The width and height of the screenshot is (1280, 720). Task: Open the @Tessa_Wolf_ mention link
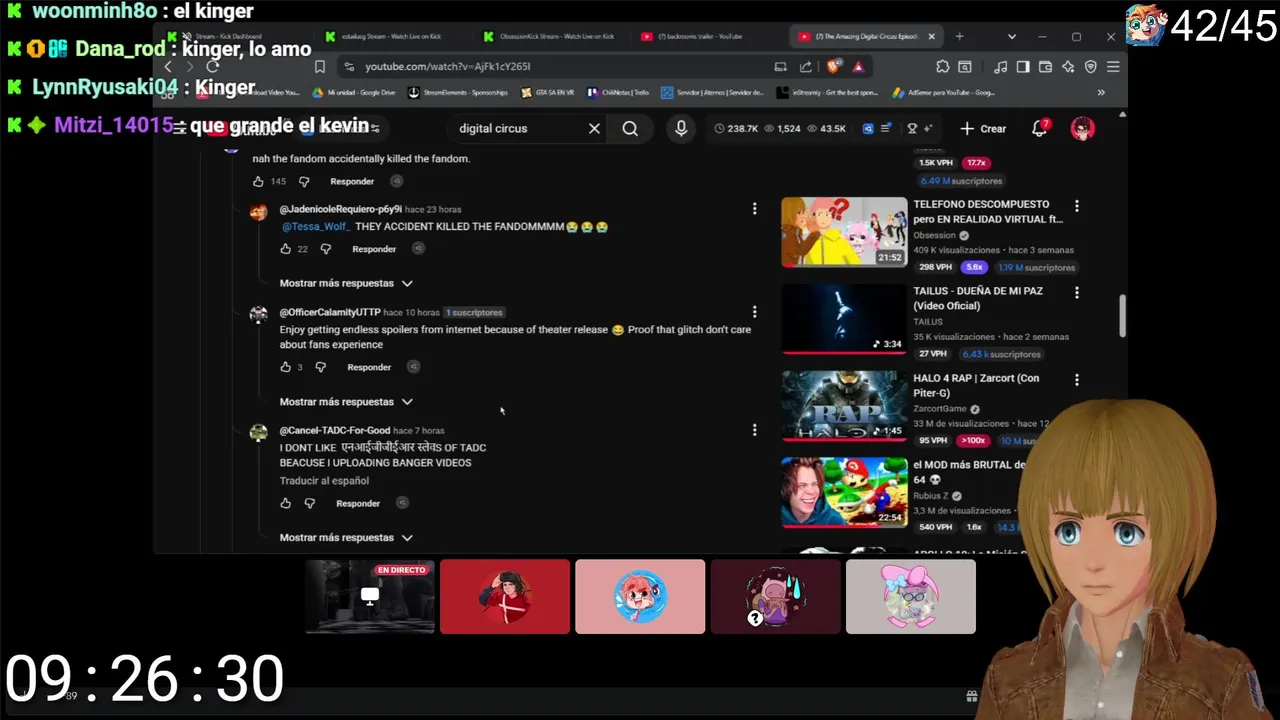point(315,227)
